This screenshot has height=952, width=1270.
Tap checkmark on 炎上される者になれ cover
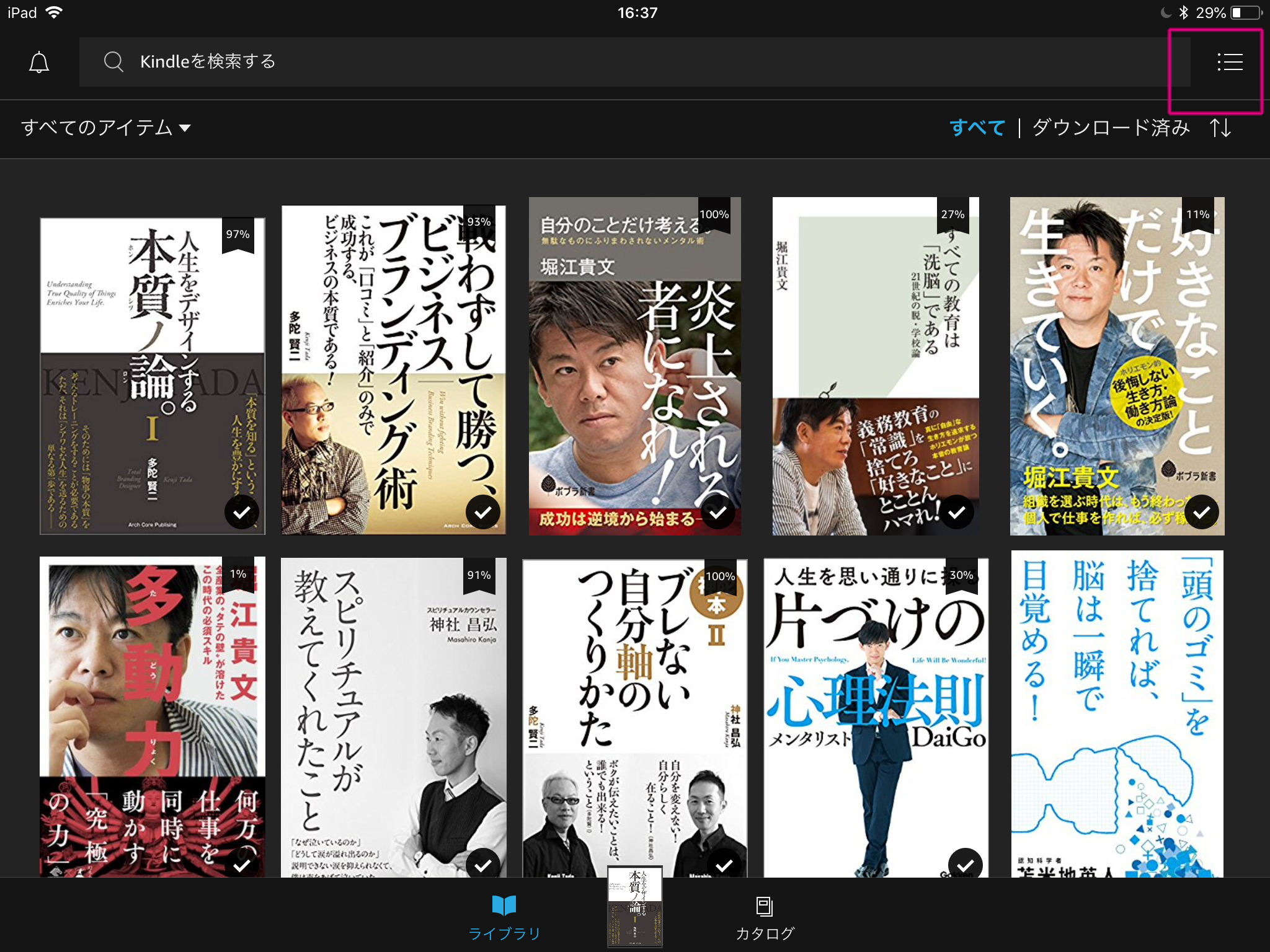click(717, 512)
